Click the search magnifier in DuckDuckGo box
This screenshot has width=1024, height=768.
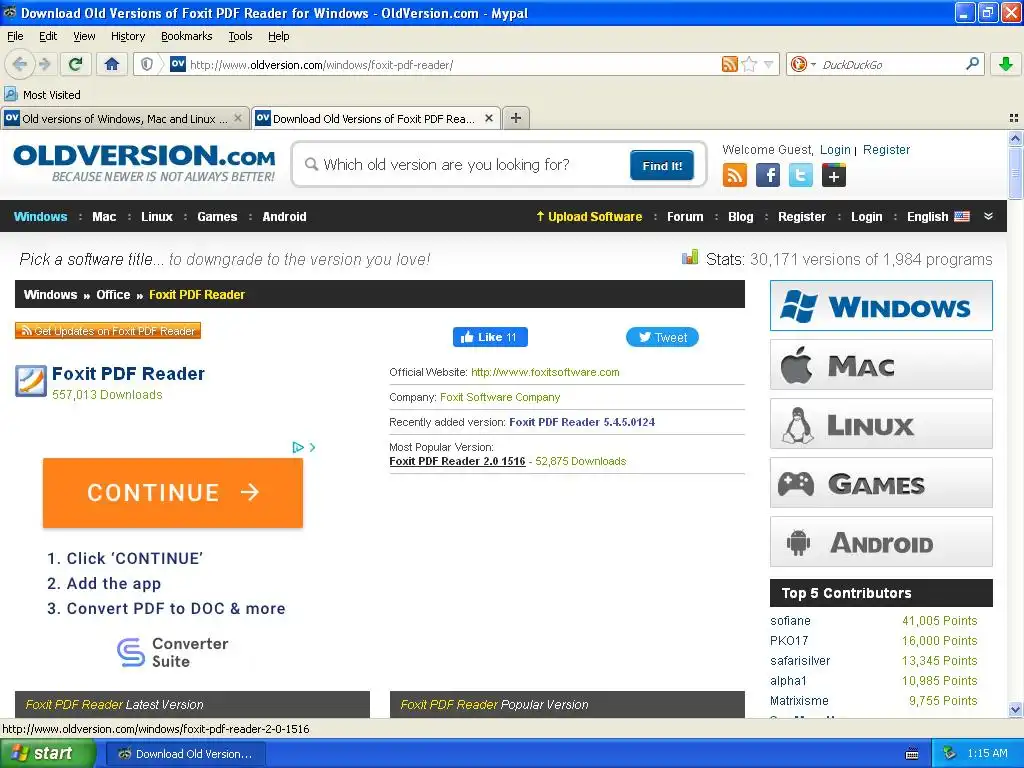[x=972, y=63]
